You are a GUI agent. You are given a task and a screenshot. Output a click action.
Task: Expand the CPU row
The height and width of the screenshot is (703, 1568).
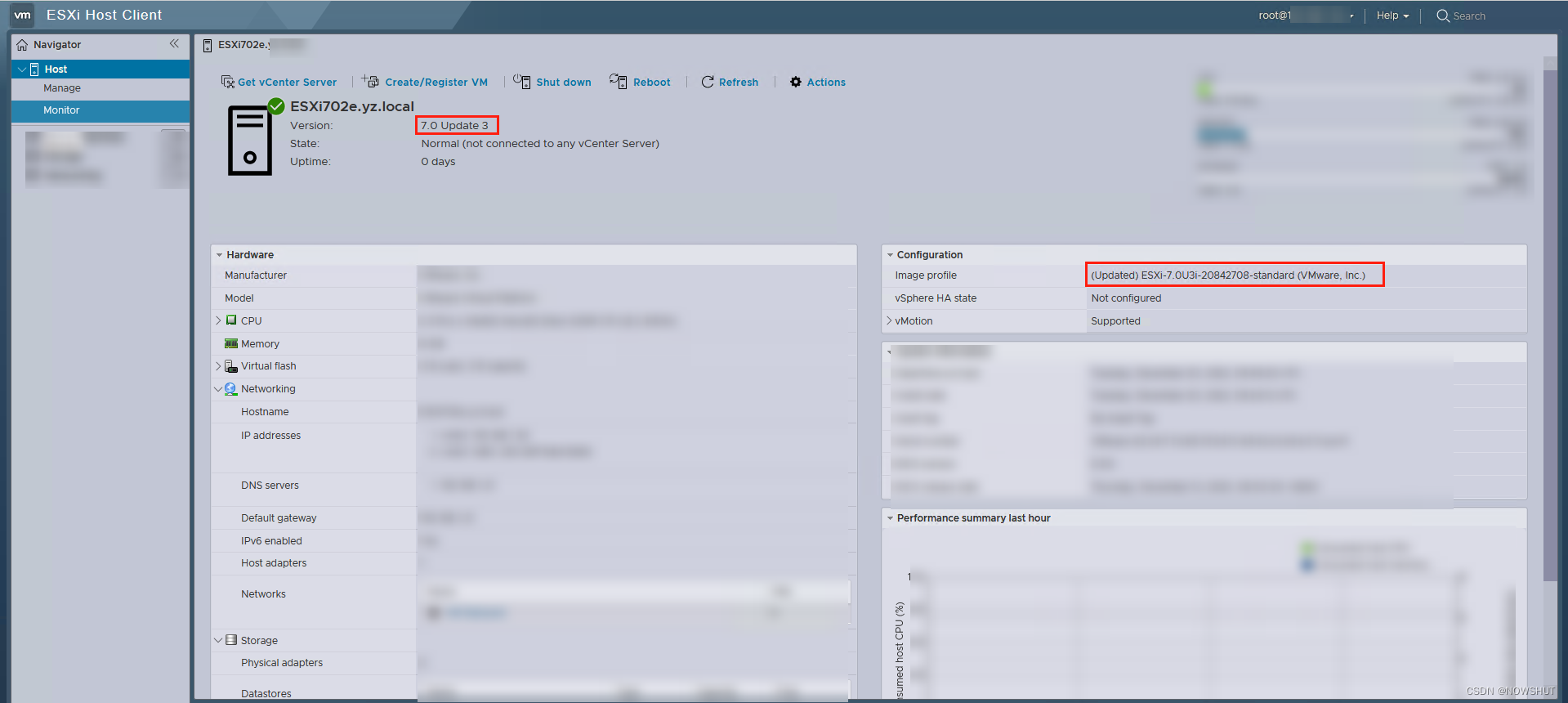(218, 320)
